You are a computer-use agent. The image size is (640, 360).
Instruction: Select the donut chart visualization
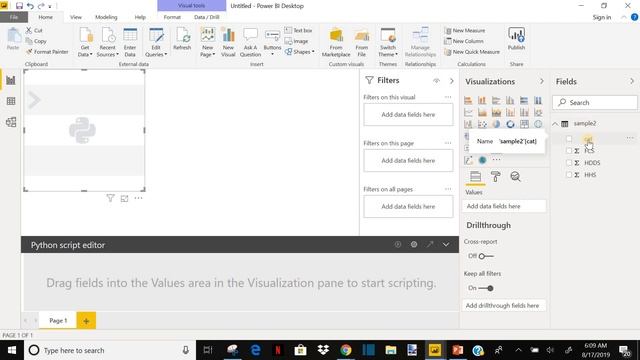pos(510,124)
